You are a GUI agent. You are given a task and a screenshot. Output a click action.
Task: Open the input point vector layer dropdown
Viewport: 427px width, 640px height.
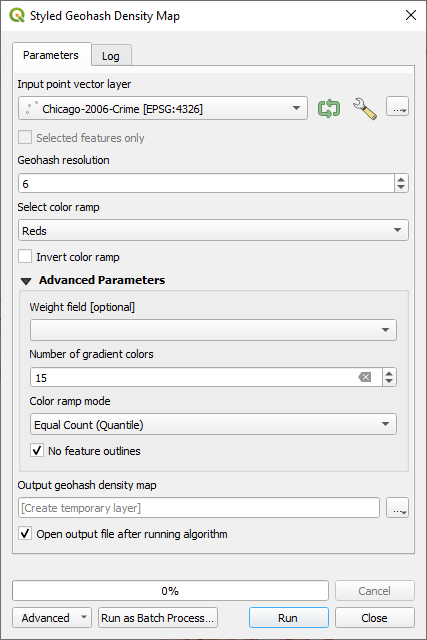pos(163,109)
